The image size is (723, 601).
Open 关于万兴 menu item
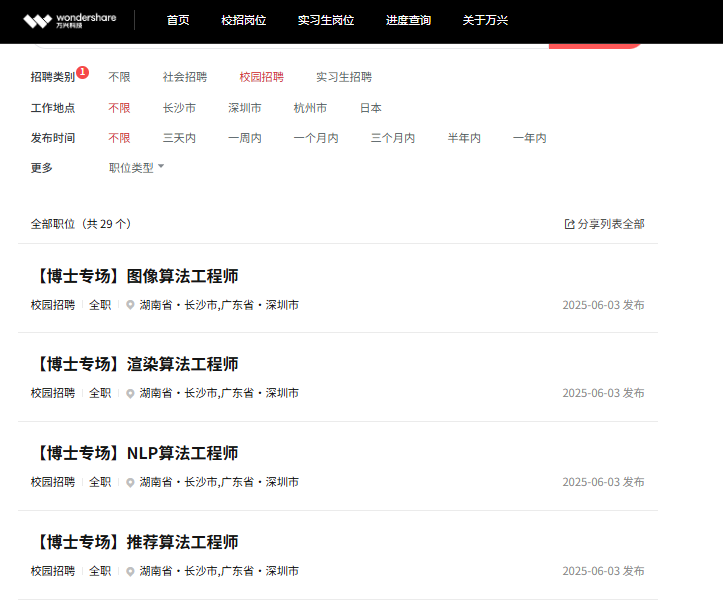point(485,20)
